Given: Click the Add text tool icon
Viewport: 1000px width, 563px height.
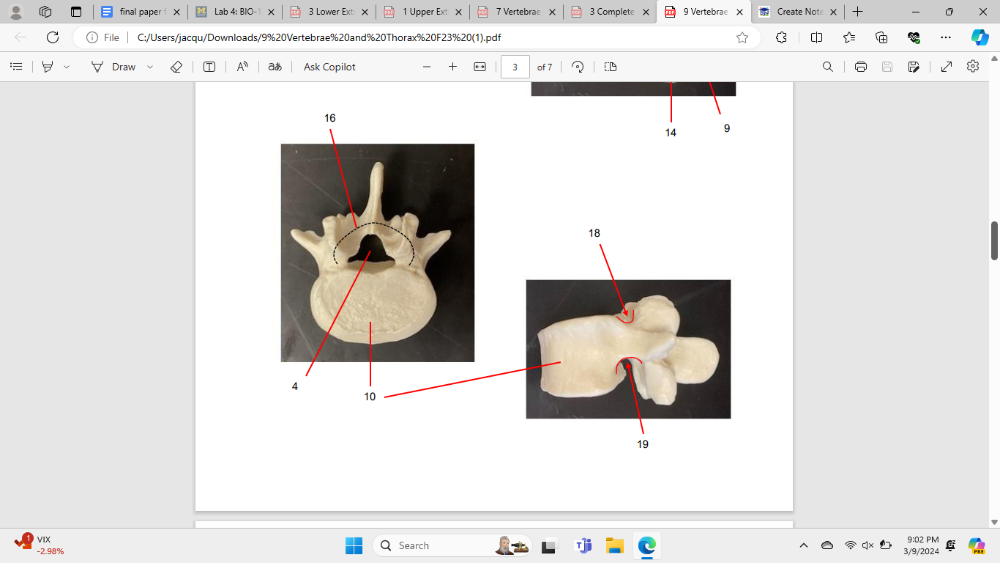Looking at the screenshot, I should click(x=209, y=67).
